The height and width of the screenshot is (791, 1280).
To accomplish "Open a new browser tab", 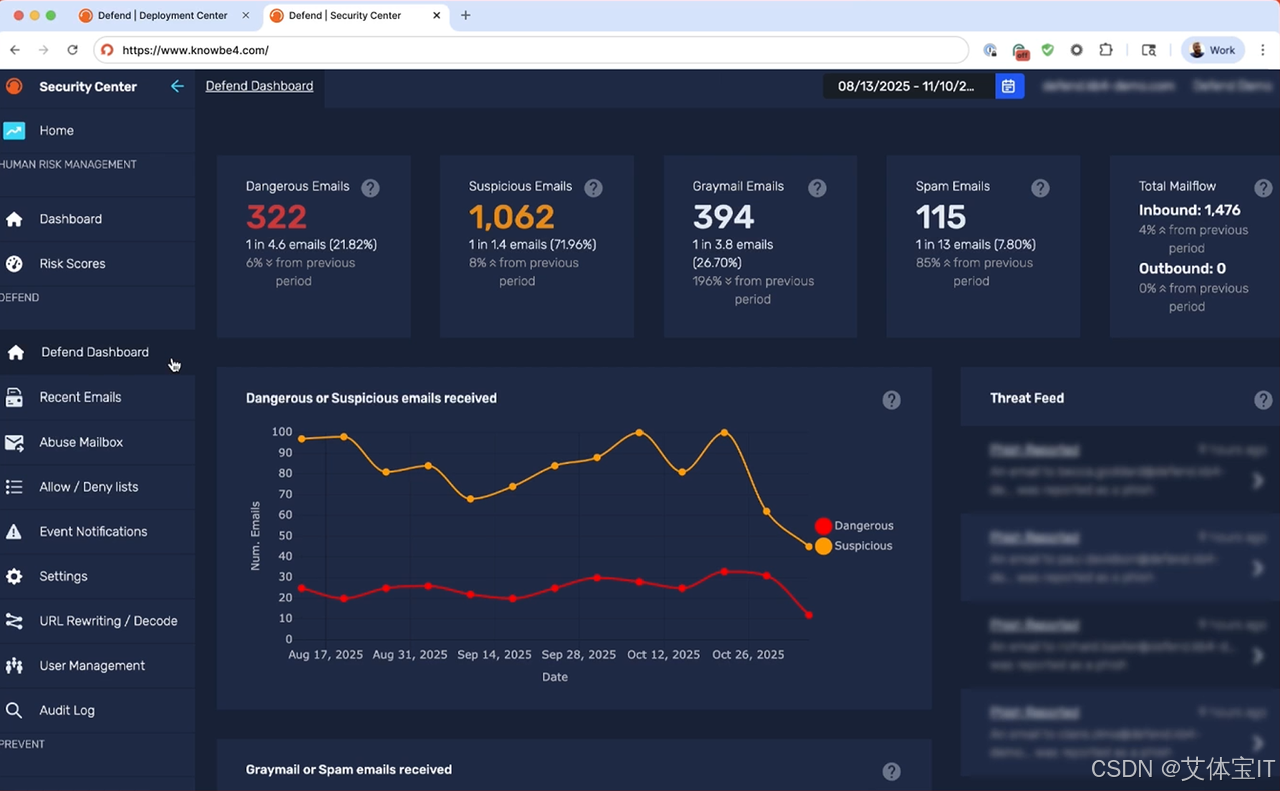I will click(x=466, y=15).
